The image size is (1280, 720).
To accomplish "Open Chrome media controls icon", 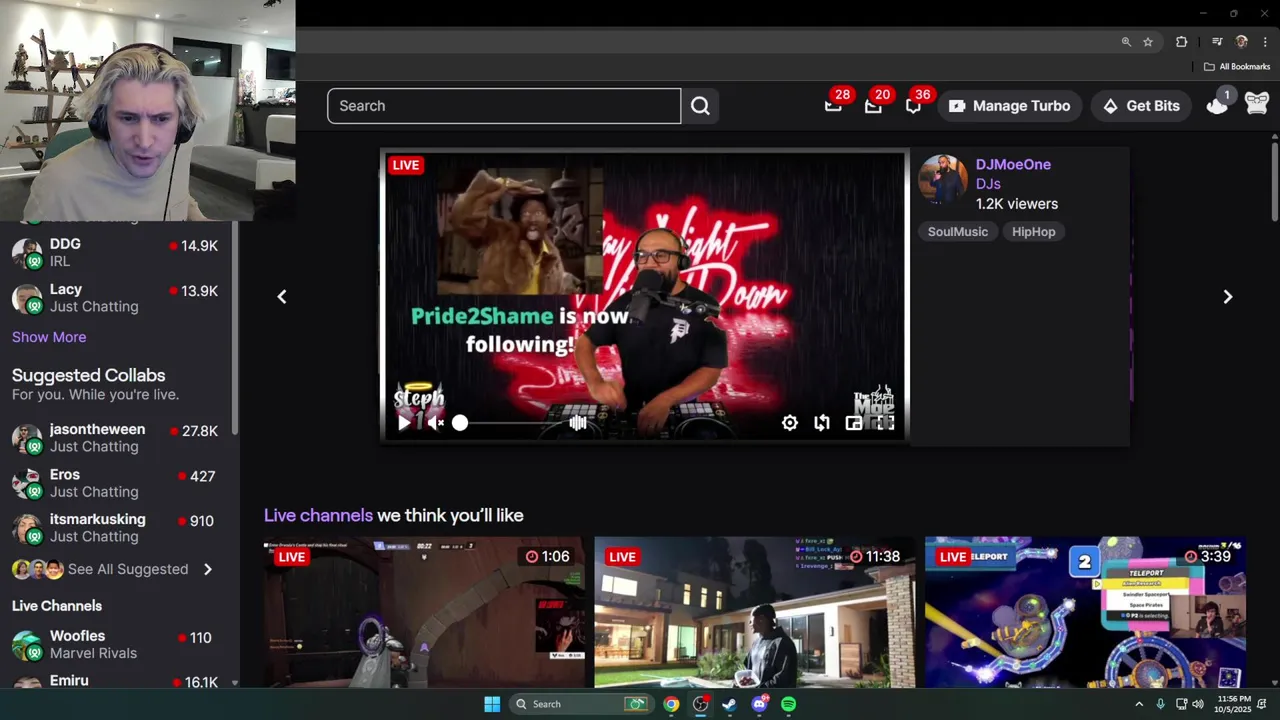I will point(1217,42).
